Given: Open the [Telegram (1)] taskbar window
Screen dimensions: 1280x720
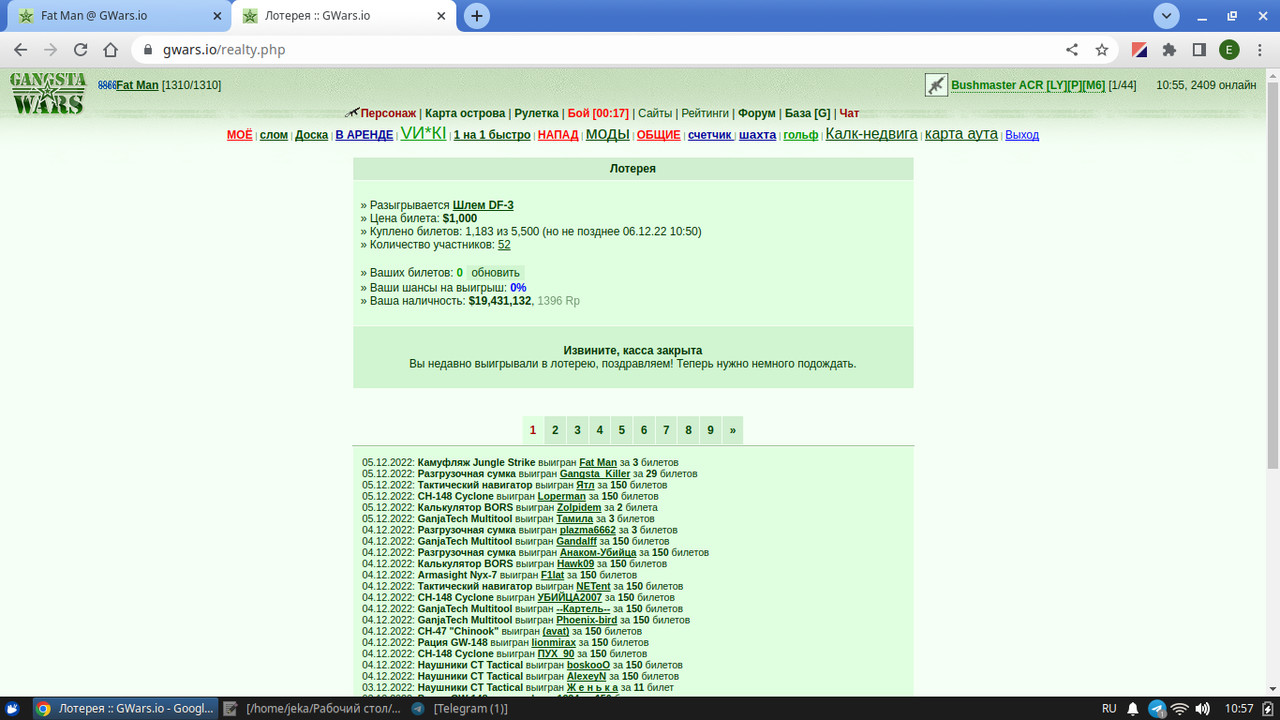Looking at the screenshot, I should pyautogui.click(x=461, y=708).
